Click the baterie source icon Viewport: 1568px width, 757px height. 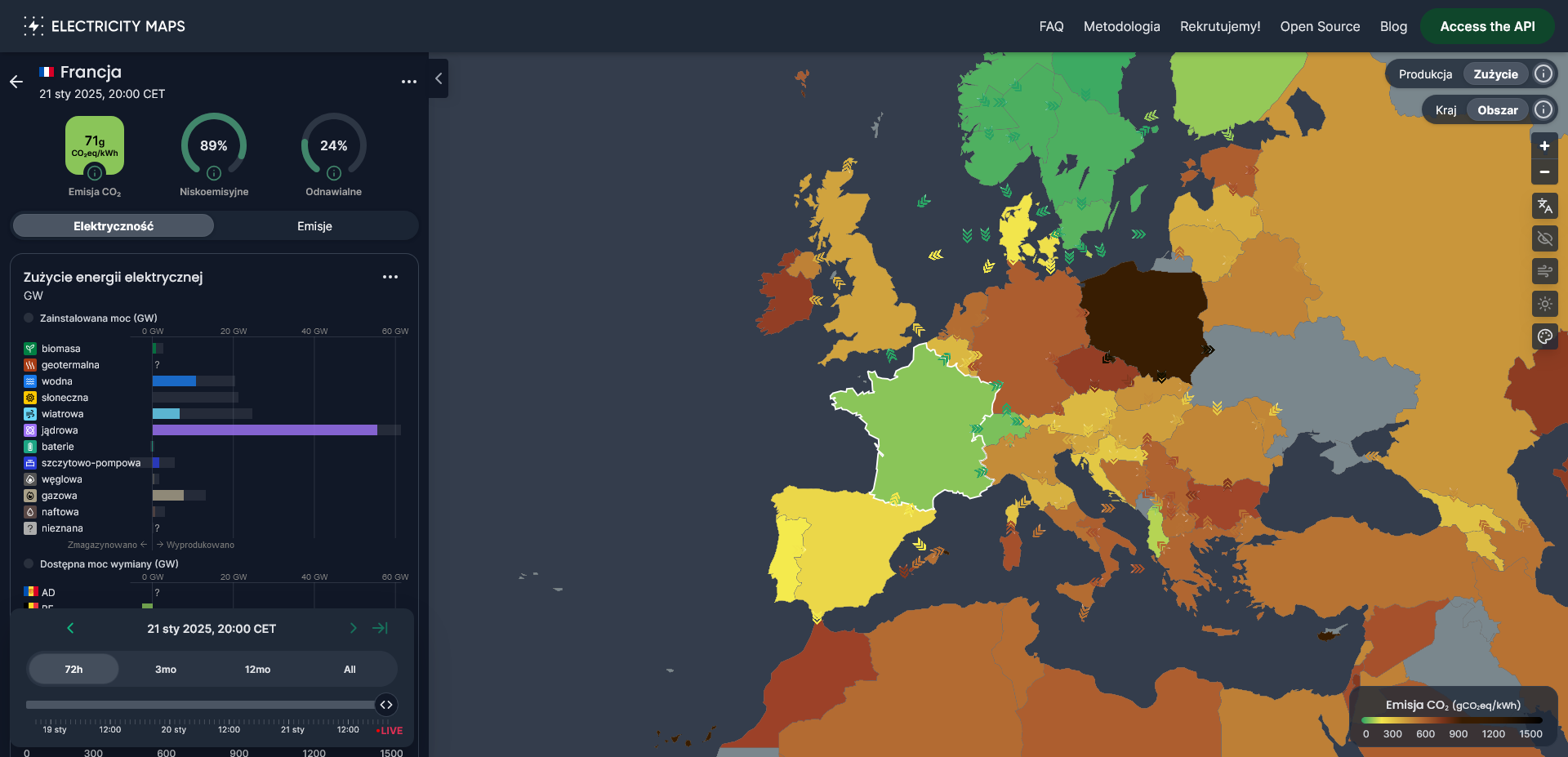30,447
